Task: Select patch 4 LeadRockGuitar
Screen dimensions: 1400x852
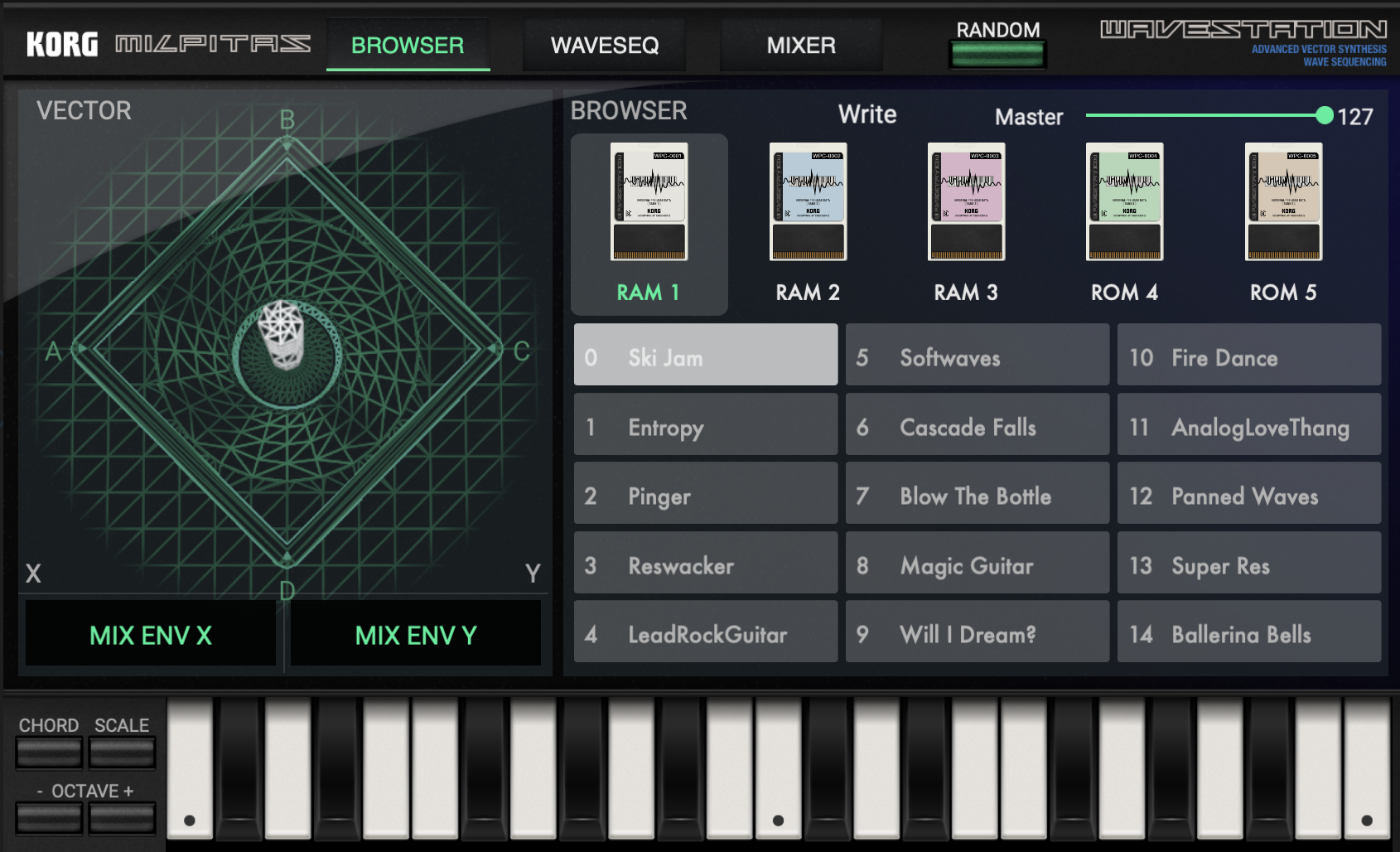Action: 706,632
